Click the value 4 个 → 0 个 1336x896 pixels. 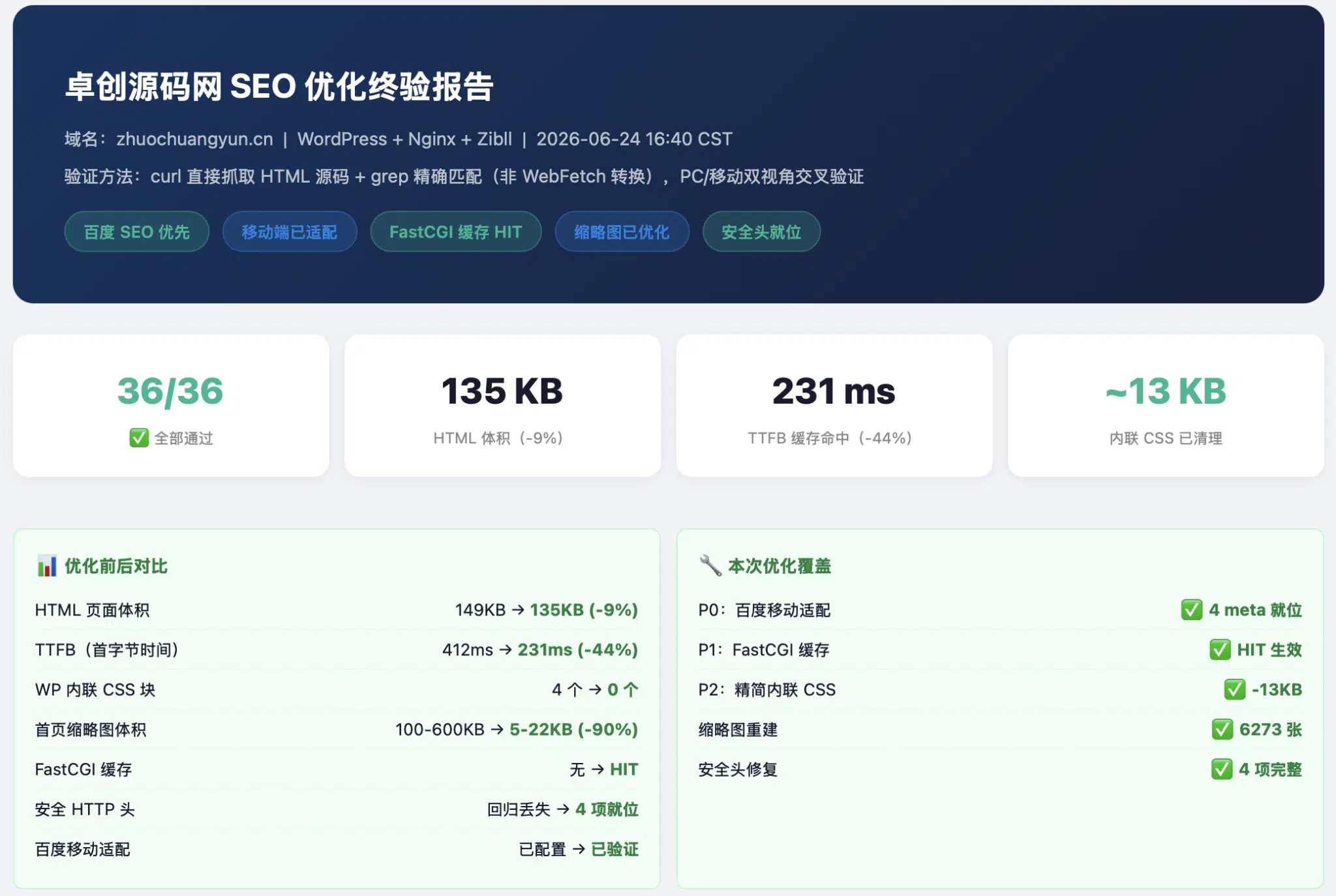coord(595,689)
